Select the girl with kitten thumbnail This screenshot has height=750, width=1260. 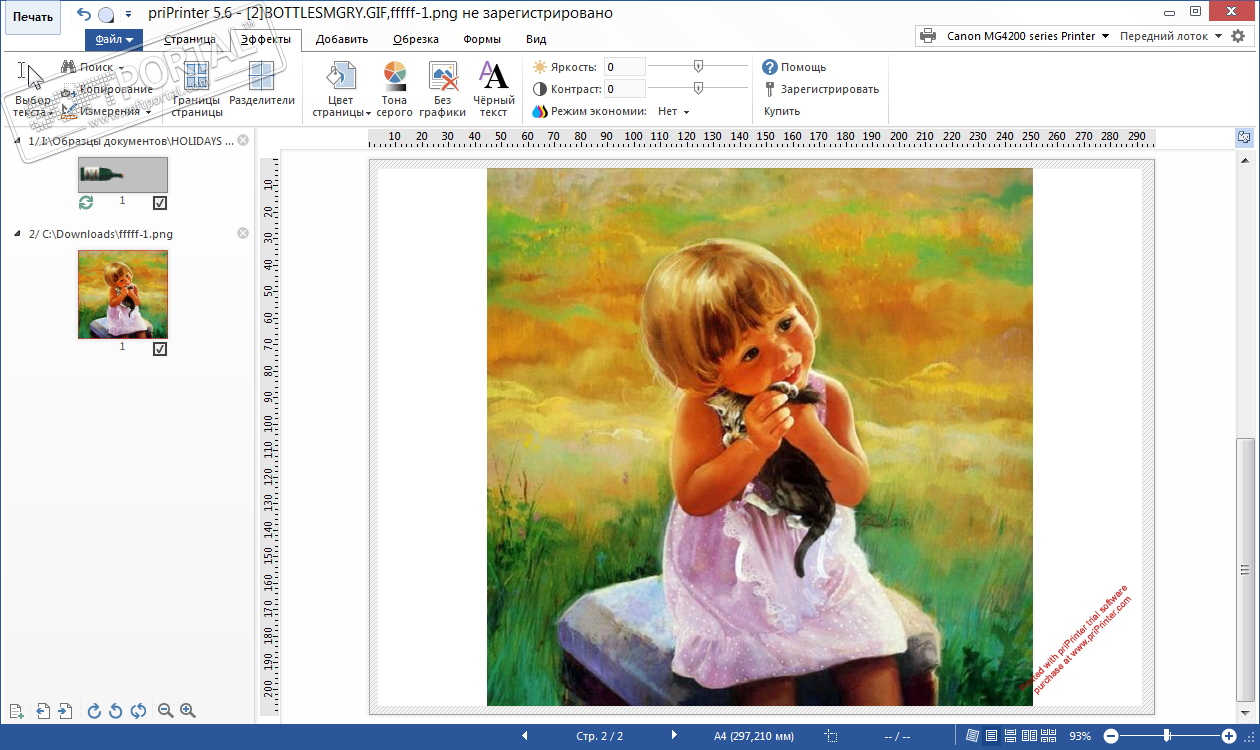123,294
